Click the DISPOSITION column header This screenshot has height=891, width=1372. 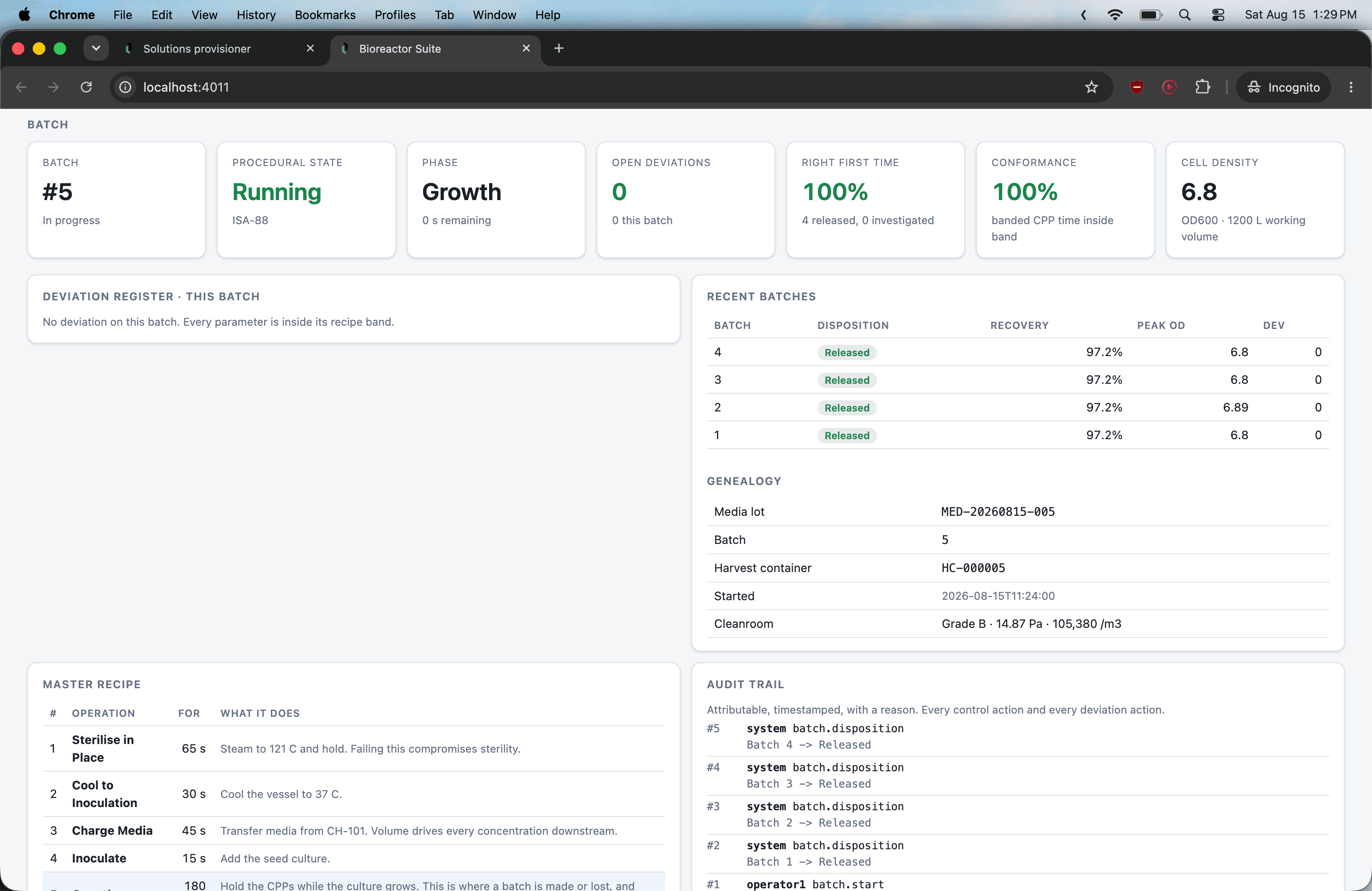853,325
